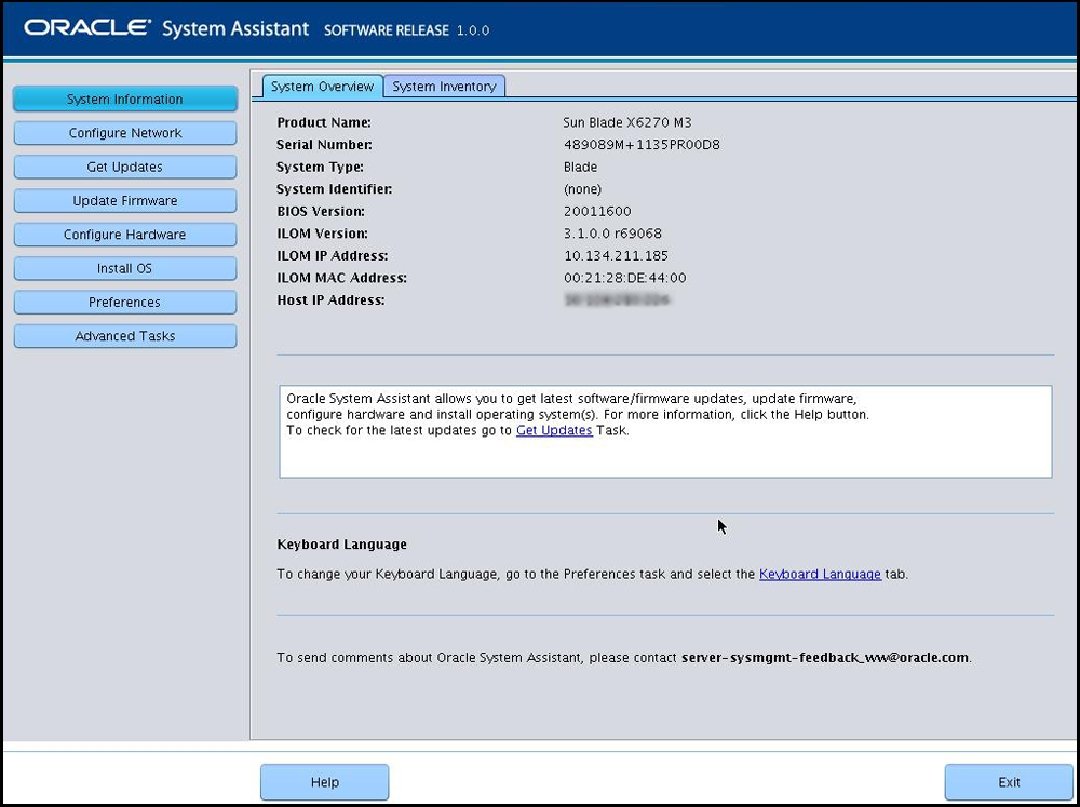Select the System Overview tab
The width and height of the screenshot is (1080, 807).
point(321,87)
